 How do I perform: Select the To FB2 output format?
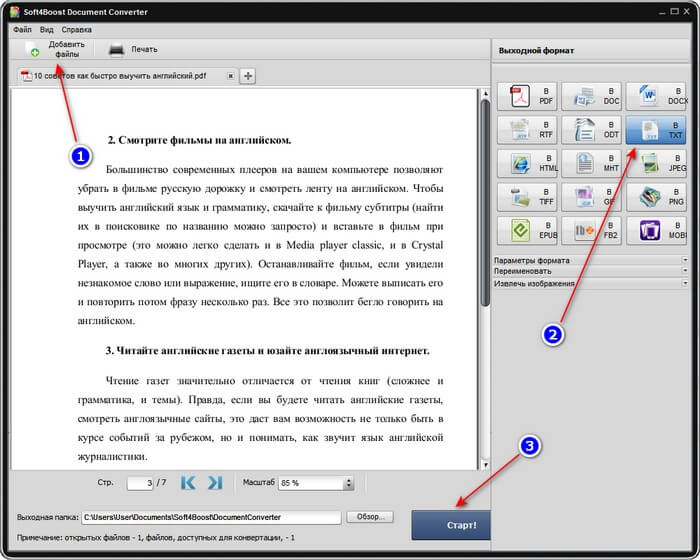(592, 230)
